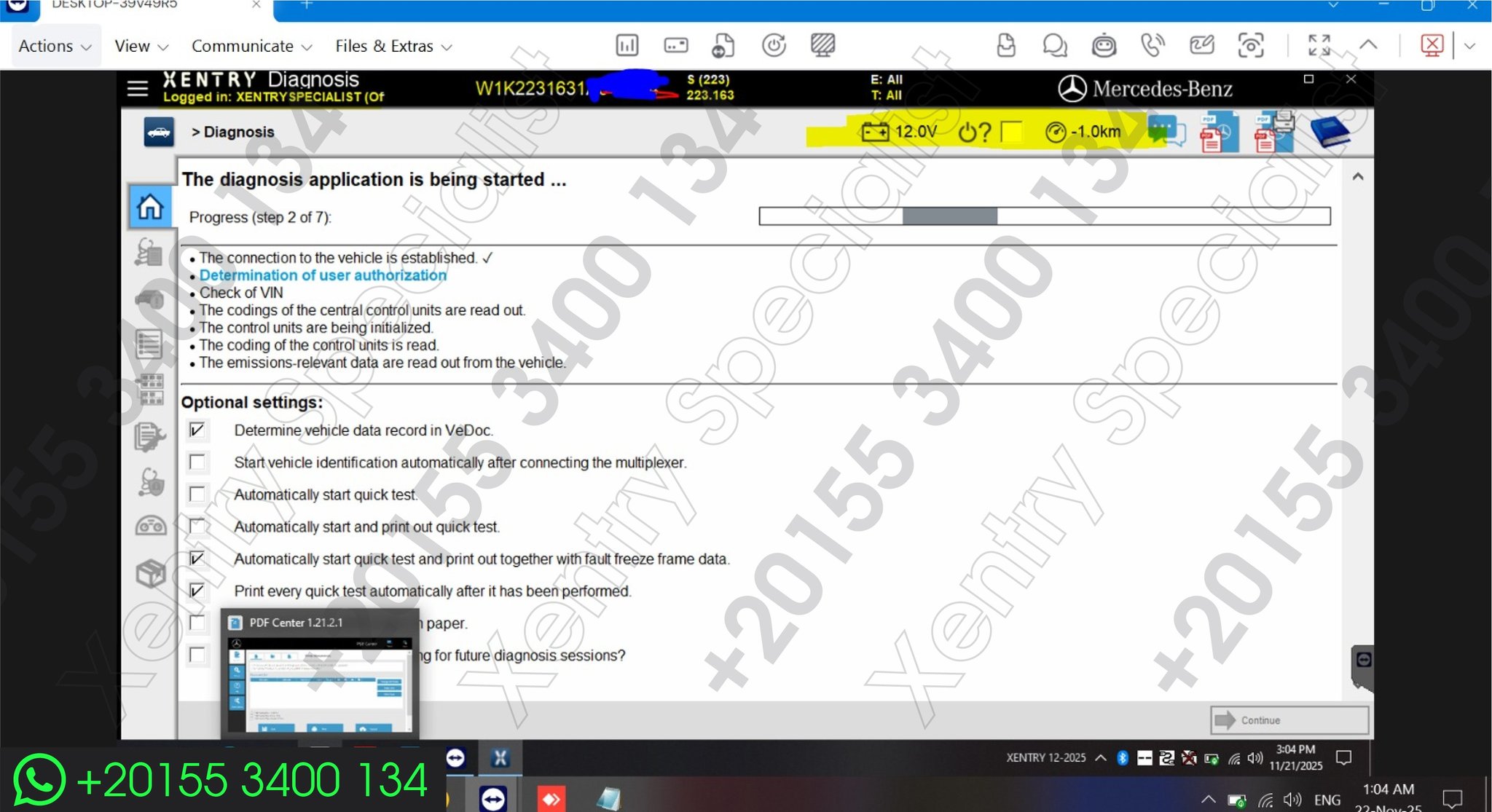Click the yellow ignition status square
Screen dimensions: 1492x812
pyautogui.click(x=1011, y=132)
